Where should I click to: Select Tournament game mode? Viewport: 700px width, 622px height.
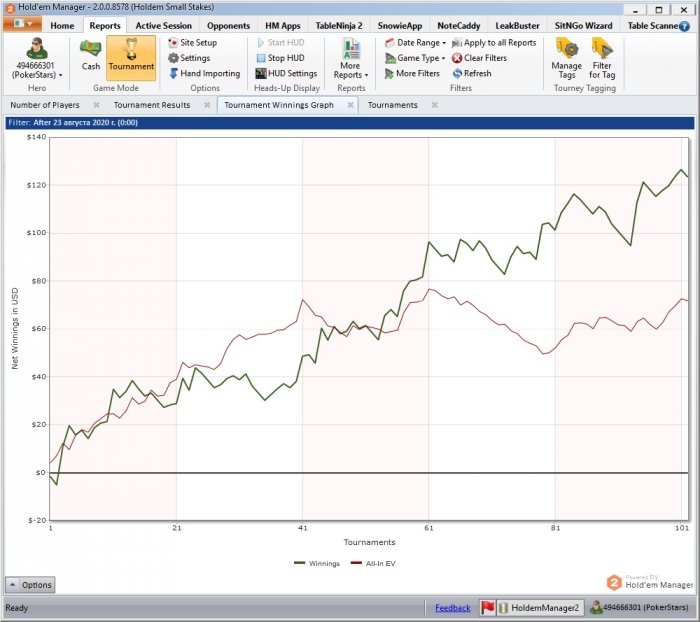click(131, 55)
